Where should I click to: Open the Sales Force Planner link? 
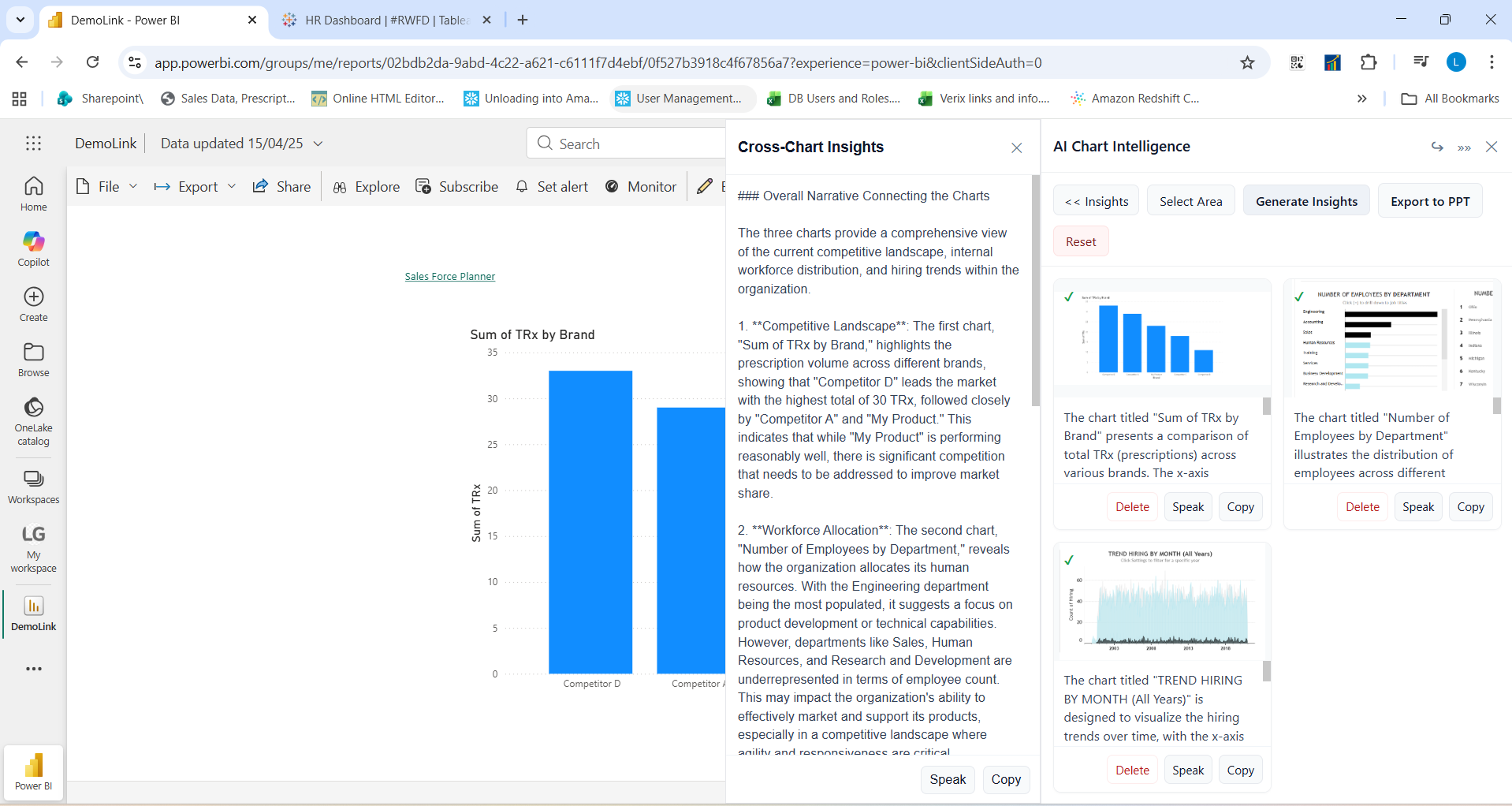pyautogui.click(x=449, y=277)
